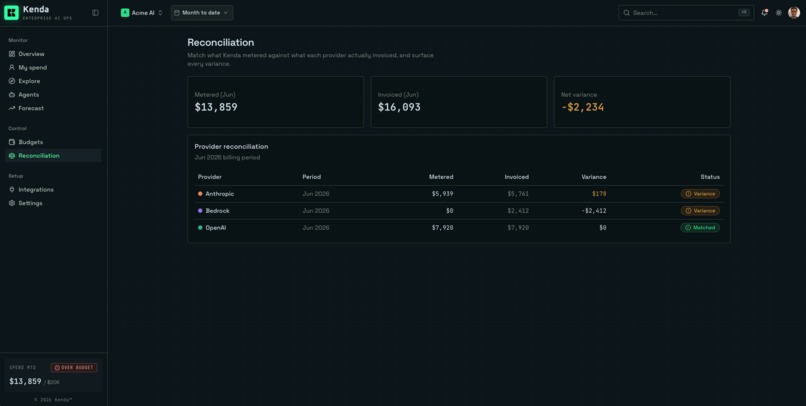Click the calendar icon in date selector
806x406 pixels.
177,13
